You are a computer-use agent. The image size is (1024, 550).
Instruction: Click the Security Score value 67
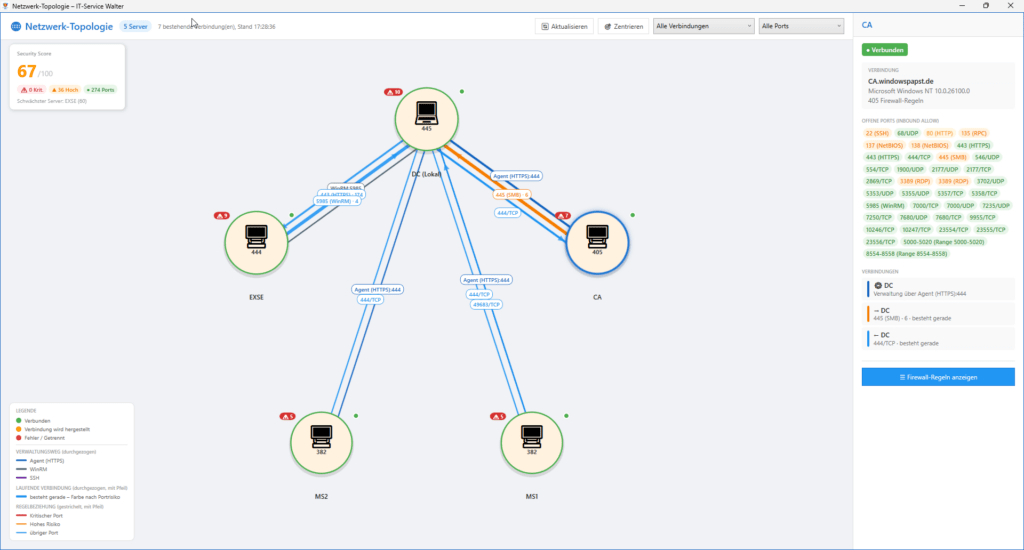point(27,71)
